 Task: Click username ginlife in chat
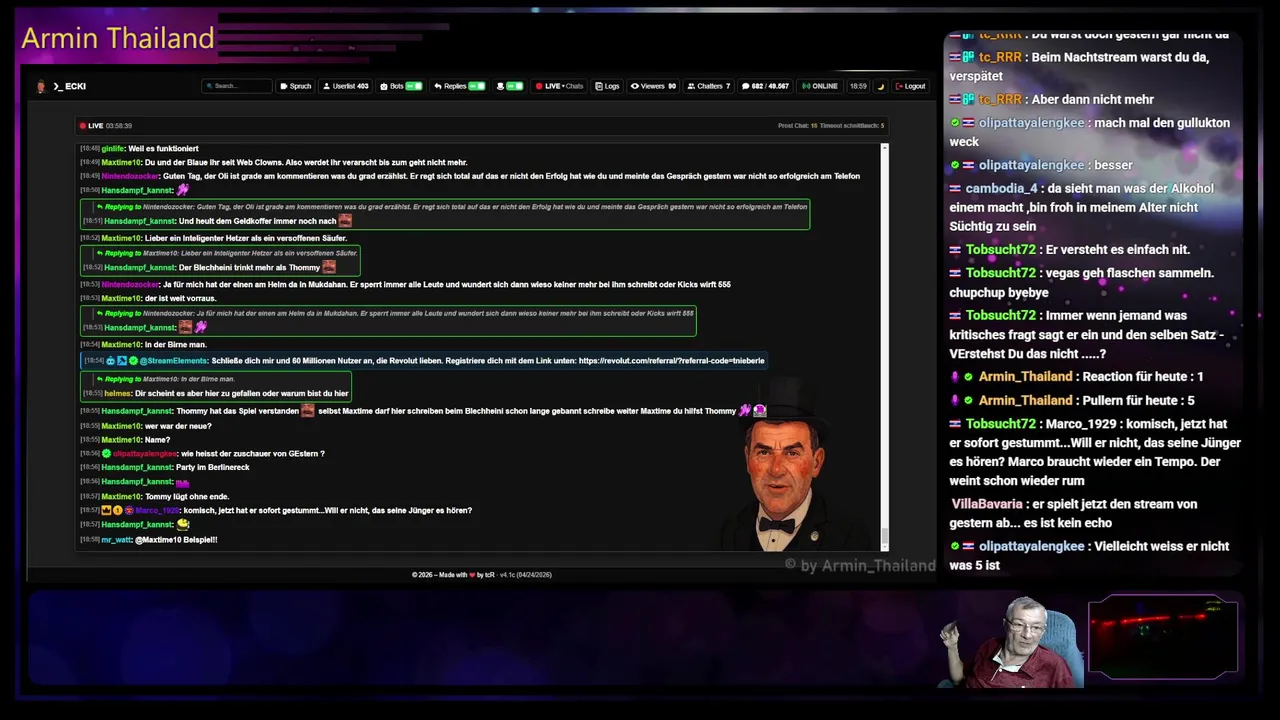113,148
